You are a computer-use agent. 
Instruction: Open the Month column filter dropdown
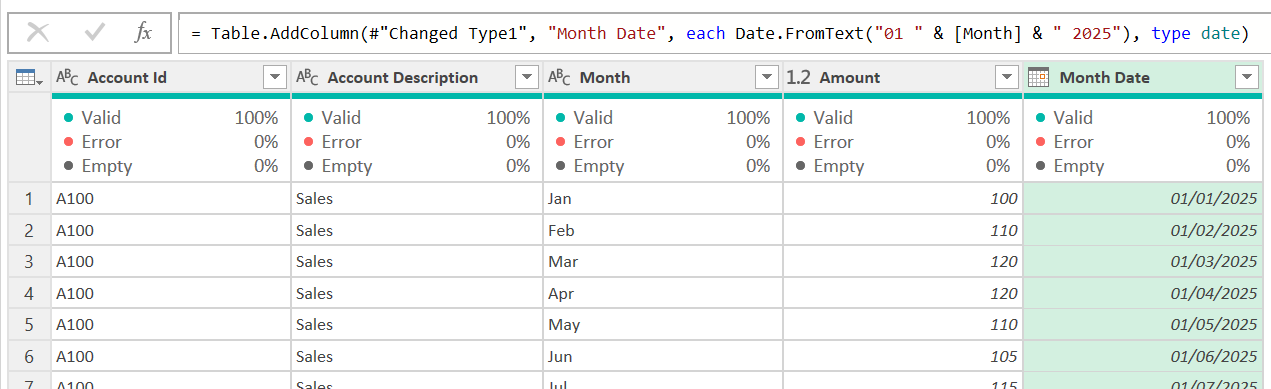(x=767, y=77)
